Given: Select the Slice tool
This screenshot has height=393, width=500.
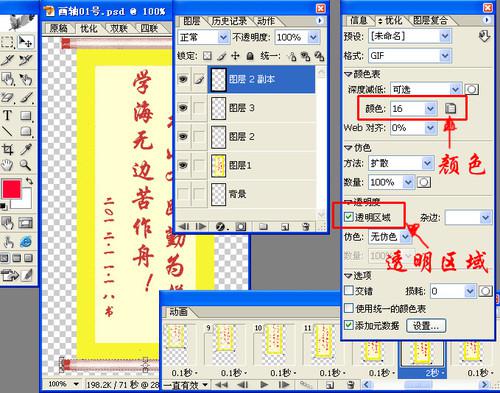Looking at the screenshot, I should click(x=7, y=60).
